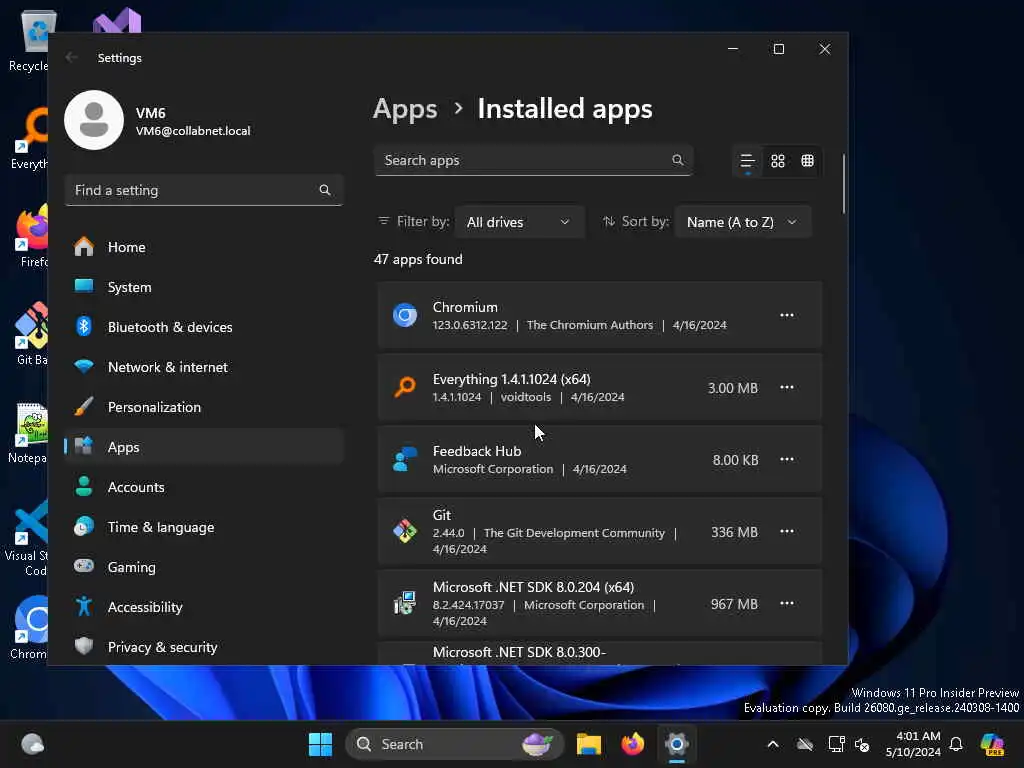This screenshot has width=1024, height=768.
Task: Click the Search apps field
Action: click(534, 160)
